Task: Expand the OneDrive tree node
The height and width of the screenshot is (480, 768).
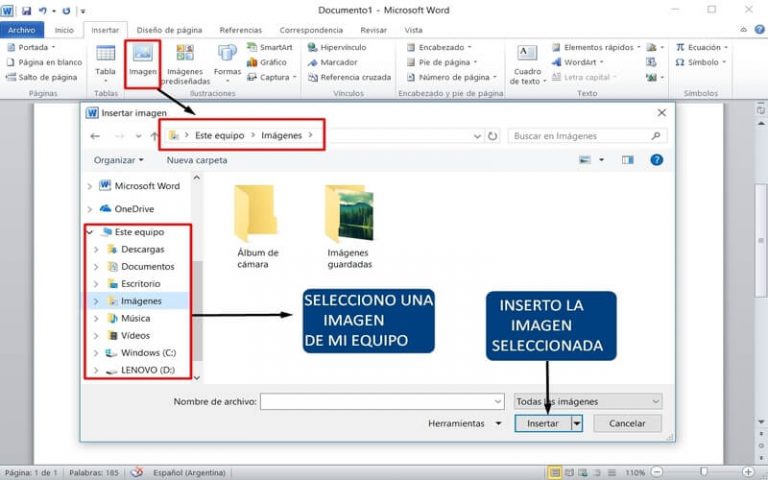Action: [x=90, y=209]
